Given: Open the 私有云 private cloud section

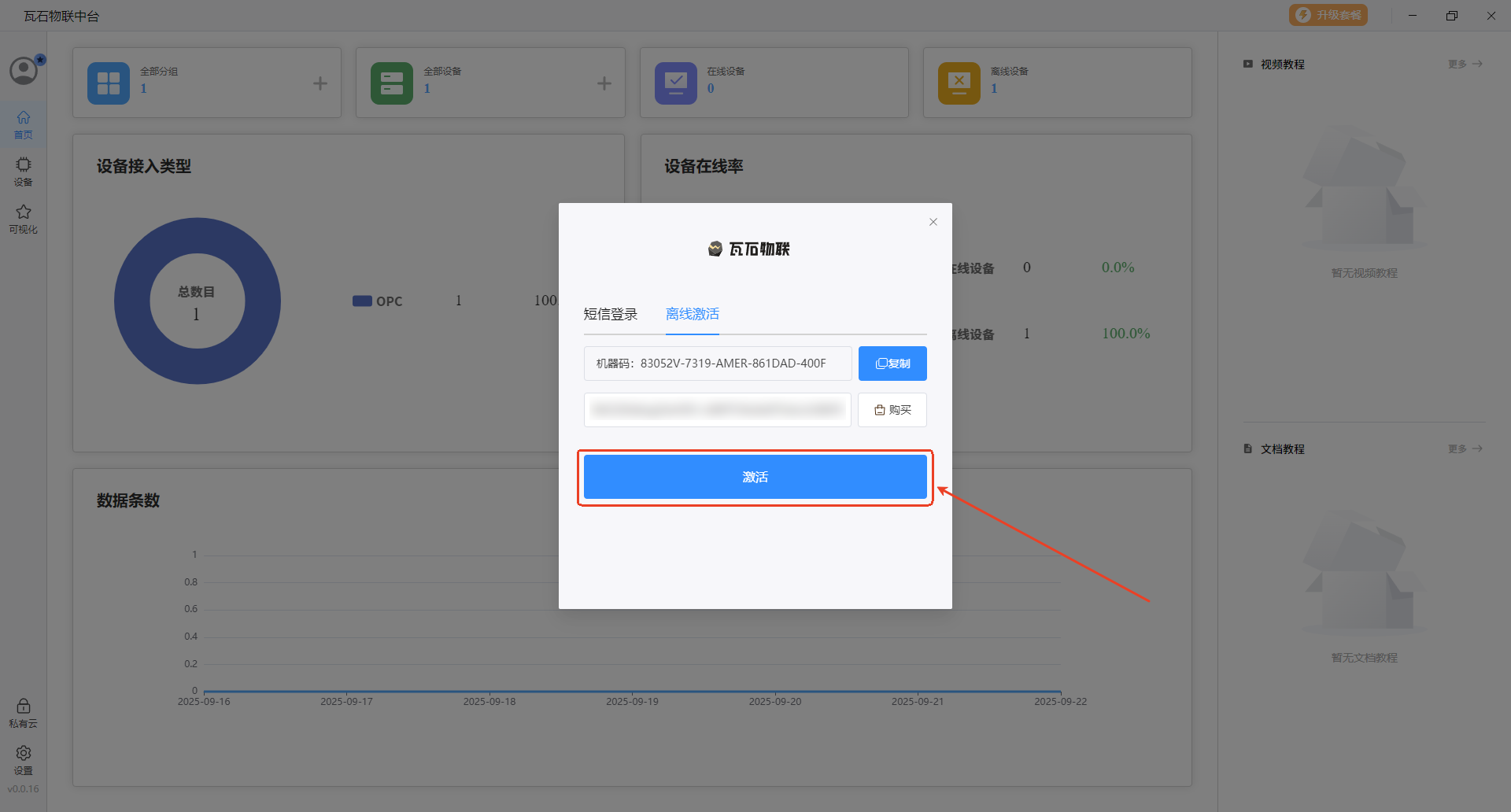Looking at the screenshot, I should (x=24, y=713).
